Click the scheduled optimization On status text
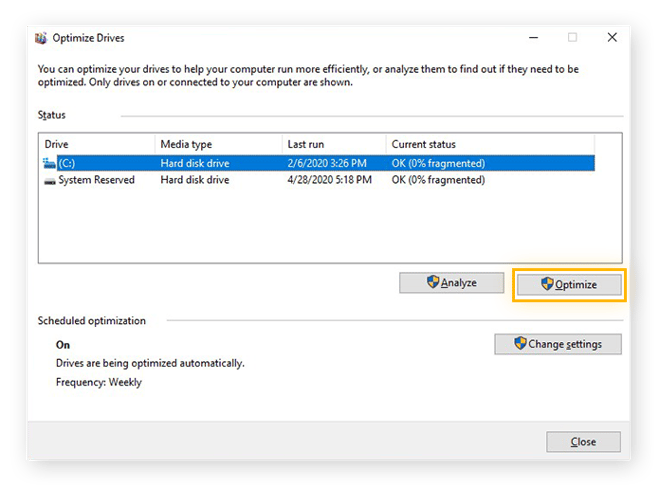This screenshot has height=487, width=660. (x=63, y=345)
